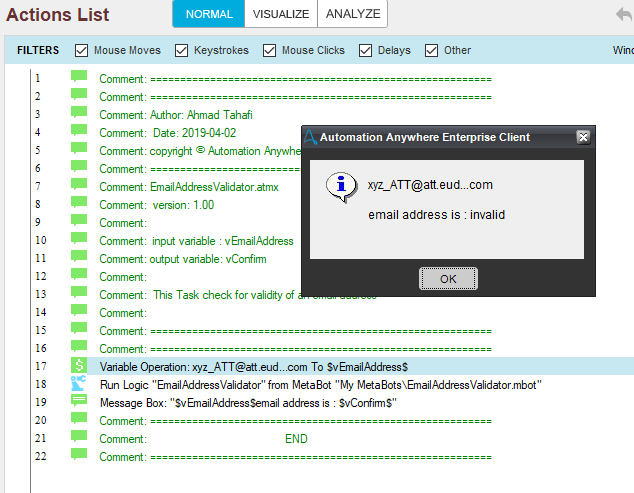Screen dimensions: 634x493
Task: Click the comment icon on line 12
Action: 79,274
